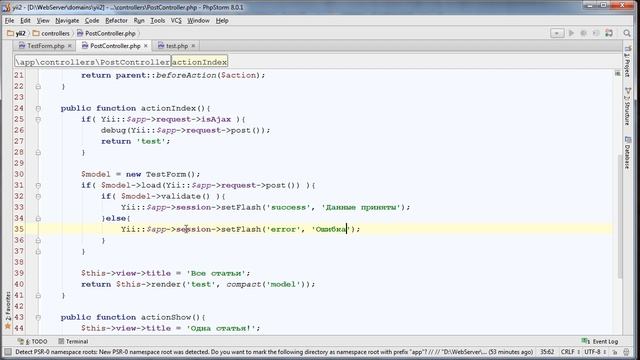Screen dimensions: 640x360
Task: Collapse actionShow function fold at line 43
Action: click(x=38, y=317)
